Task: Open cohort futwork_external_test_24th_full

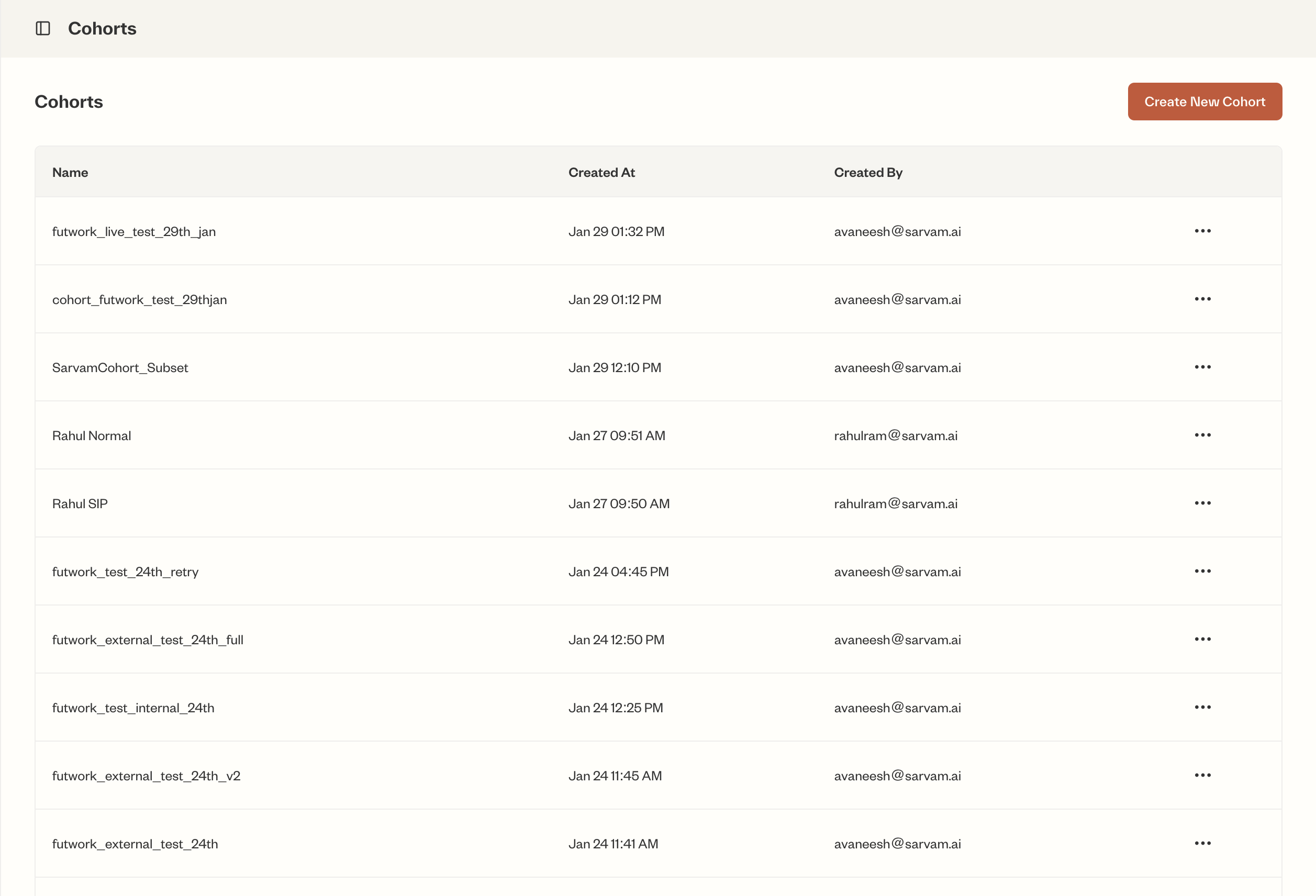Action: pyautogui.click(x=148, y=640)
